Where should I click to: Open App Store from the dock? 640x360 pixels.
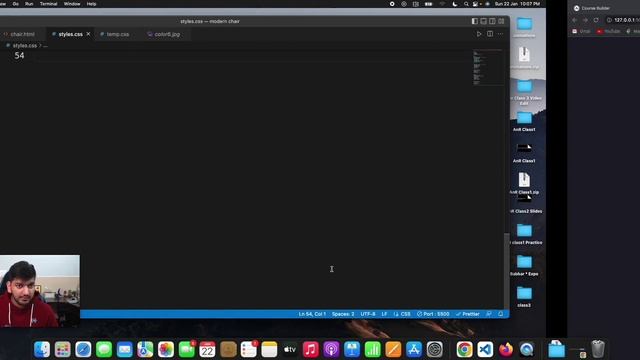(414, 349)
